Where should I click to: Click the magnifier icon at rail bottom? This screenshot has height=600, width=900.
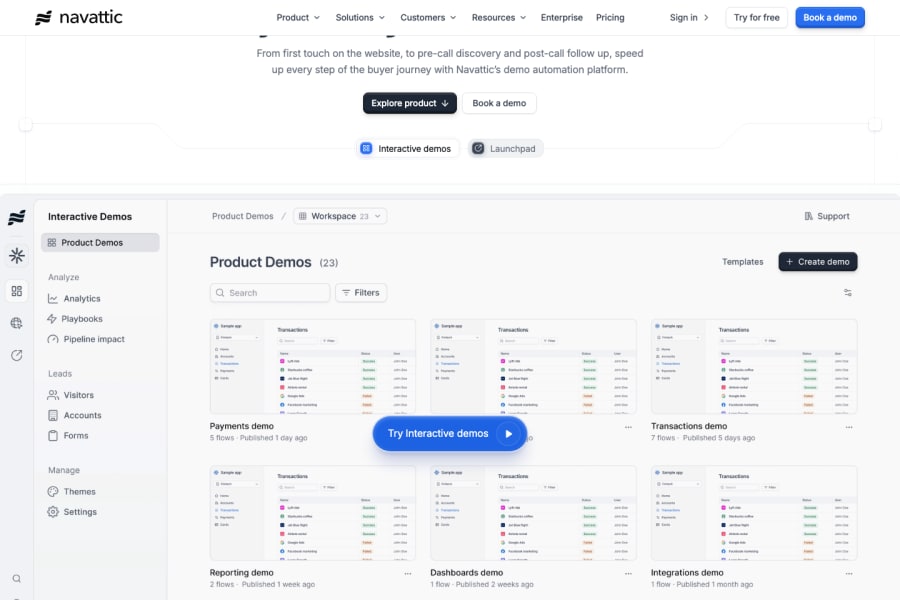17,579
